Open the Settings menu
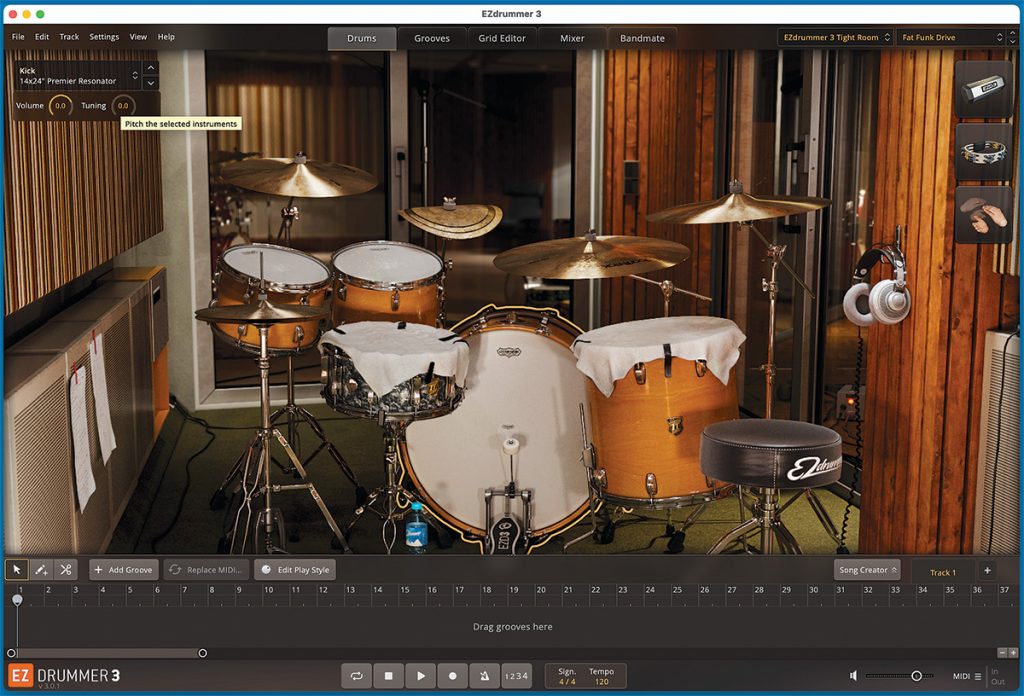This screenshot has height=696, width=1024. (x=104, y=37)
